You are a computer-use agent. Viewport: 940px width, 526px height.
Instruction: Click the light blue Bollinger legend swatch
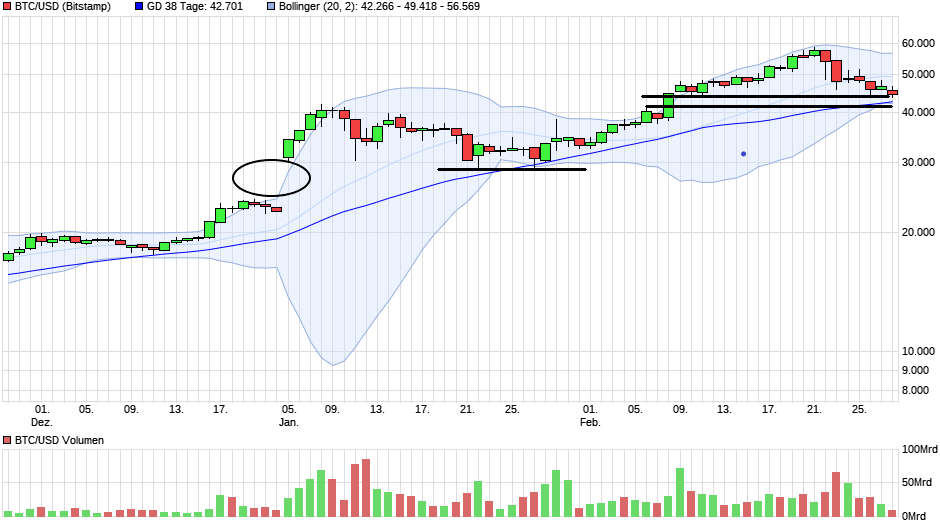point(271,7)
